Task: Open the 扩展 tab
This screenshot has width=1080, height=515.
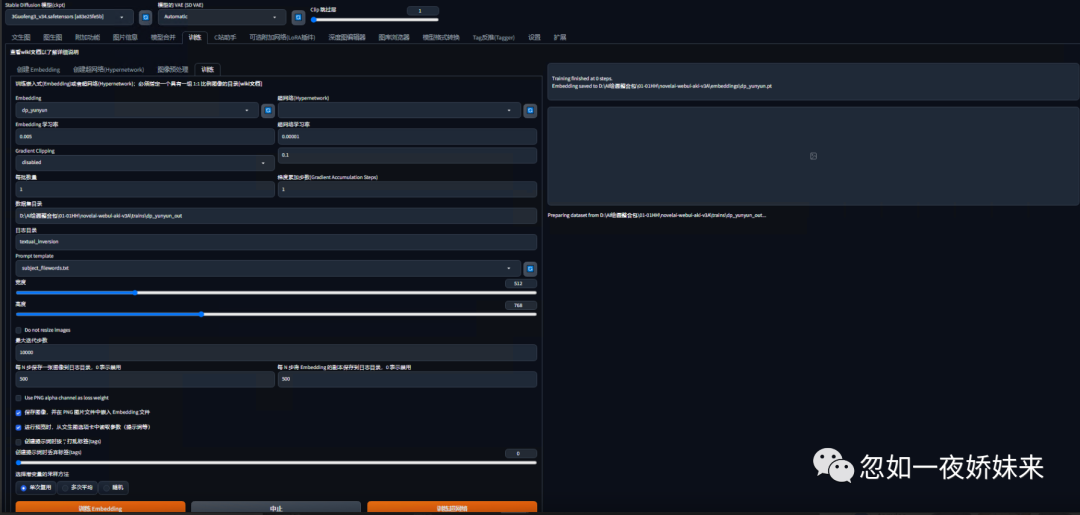Action: (560, 37)
